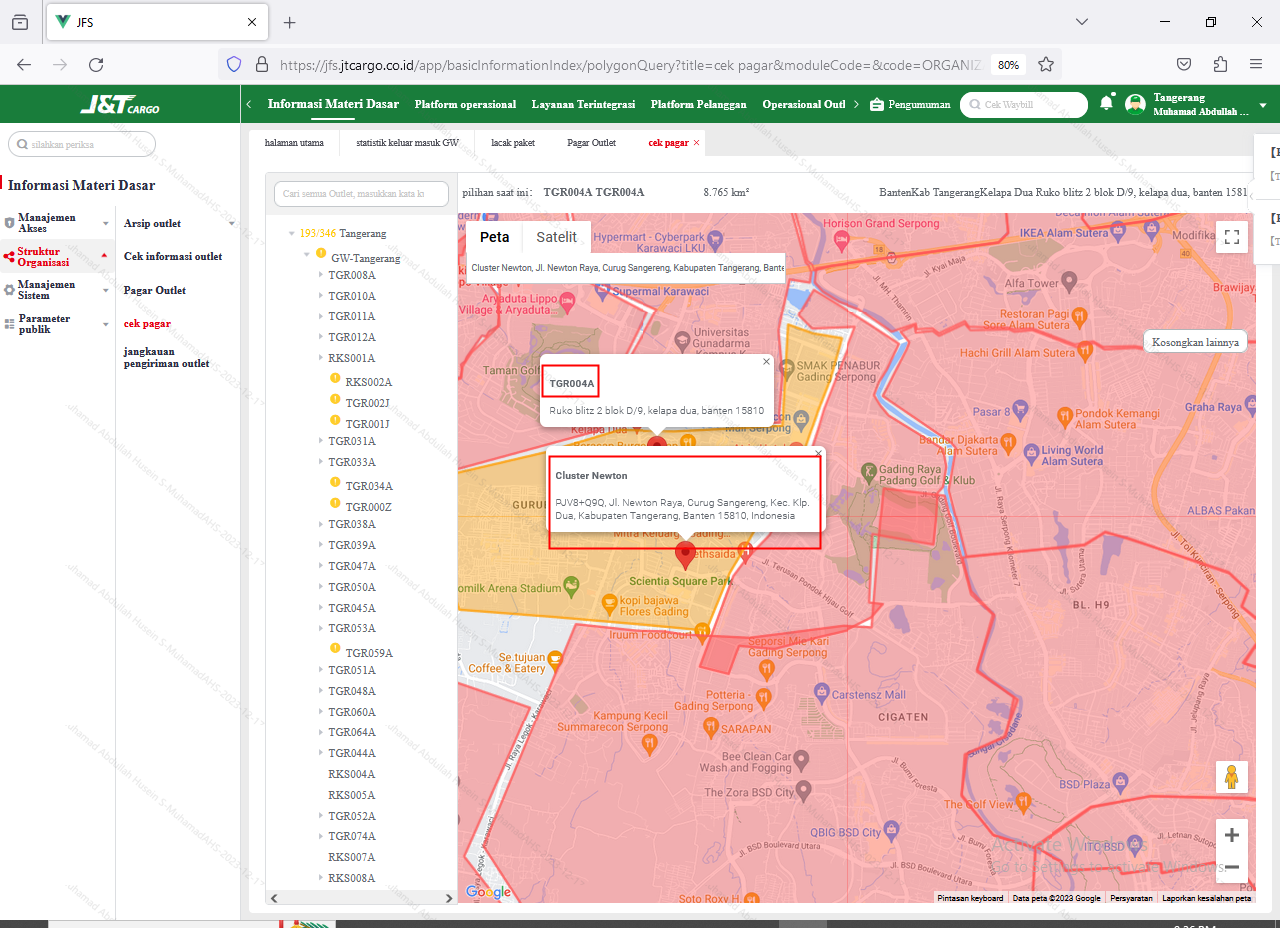This screenshot has width=1280, height=928.
Task: Switch map to Peta view
Action: (494, 237)
